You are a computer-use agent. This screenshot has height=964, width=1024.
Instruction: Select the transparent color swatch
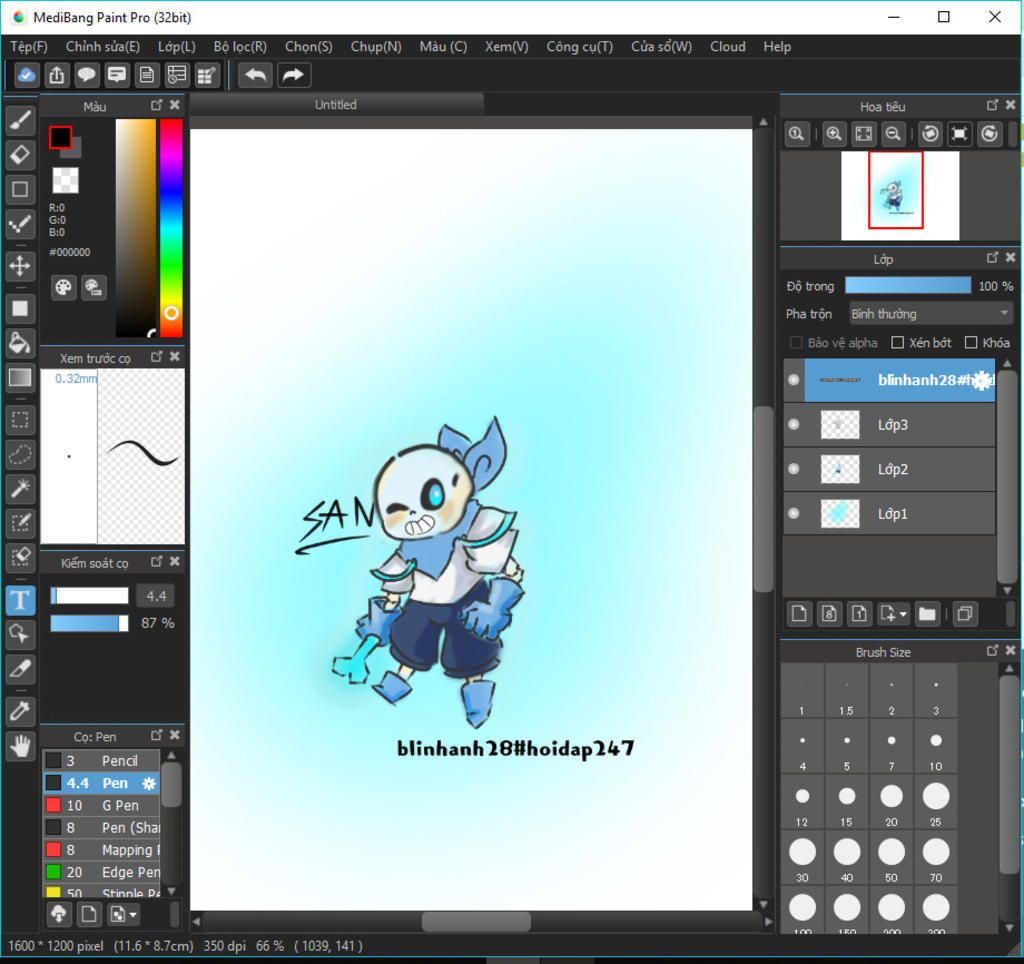tap(65, 180)
